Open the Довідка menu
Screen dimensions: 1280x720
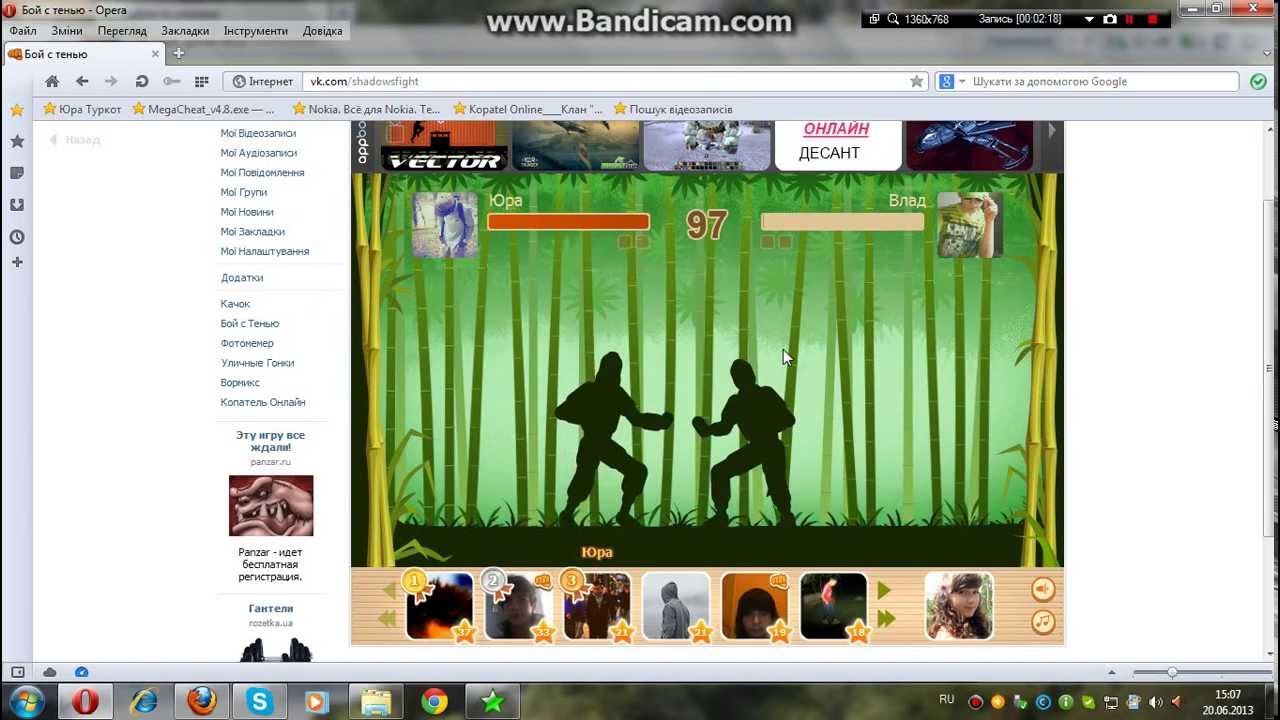322,31
